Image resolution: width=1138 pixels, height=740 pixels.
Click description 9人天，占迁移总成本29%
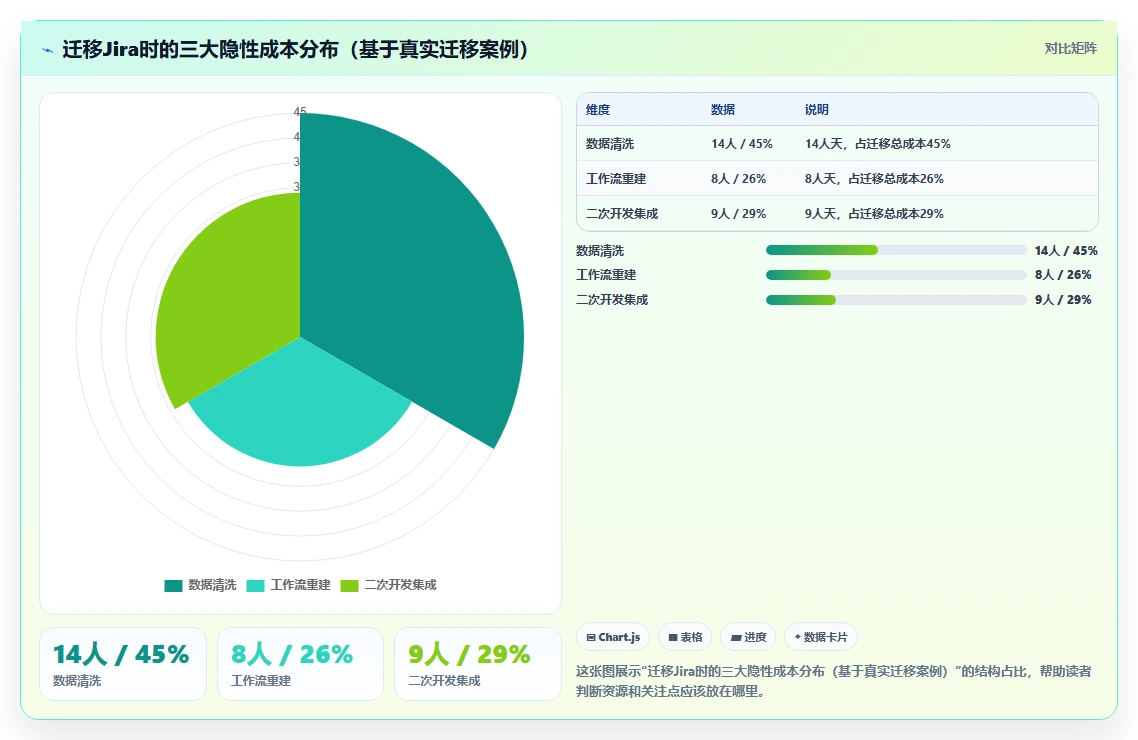pos(874,213)
